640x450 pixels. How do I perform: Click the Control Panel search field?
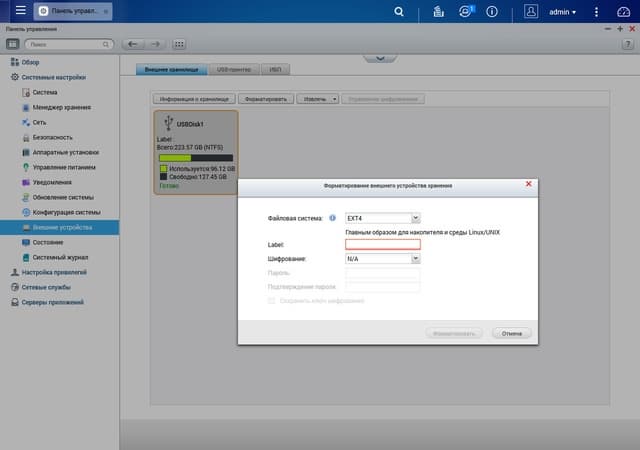(69, 44)
